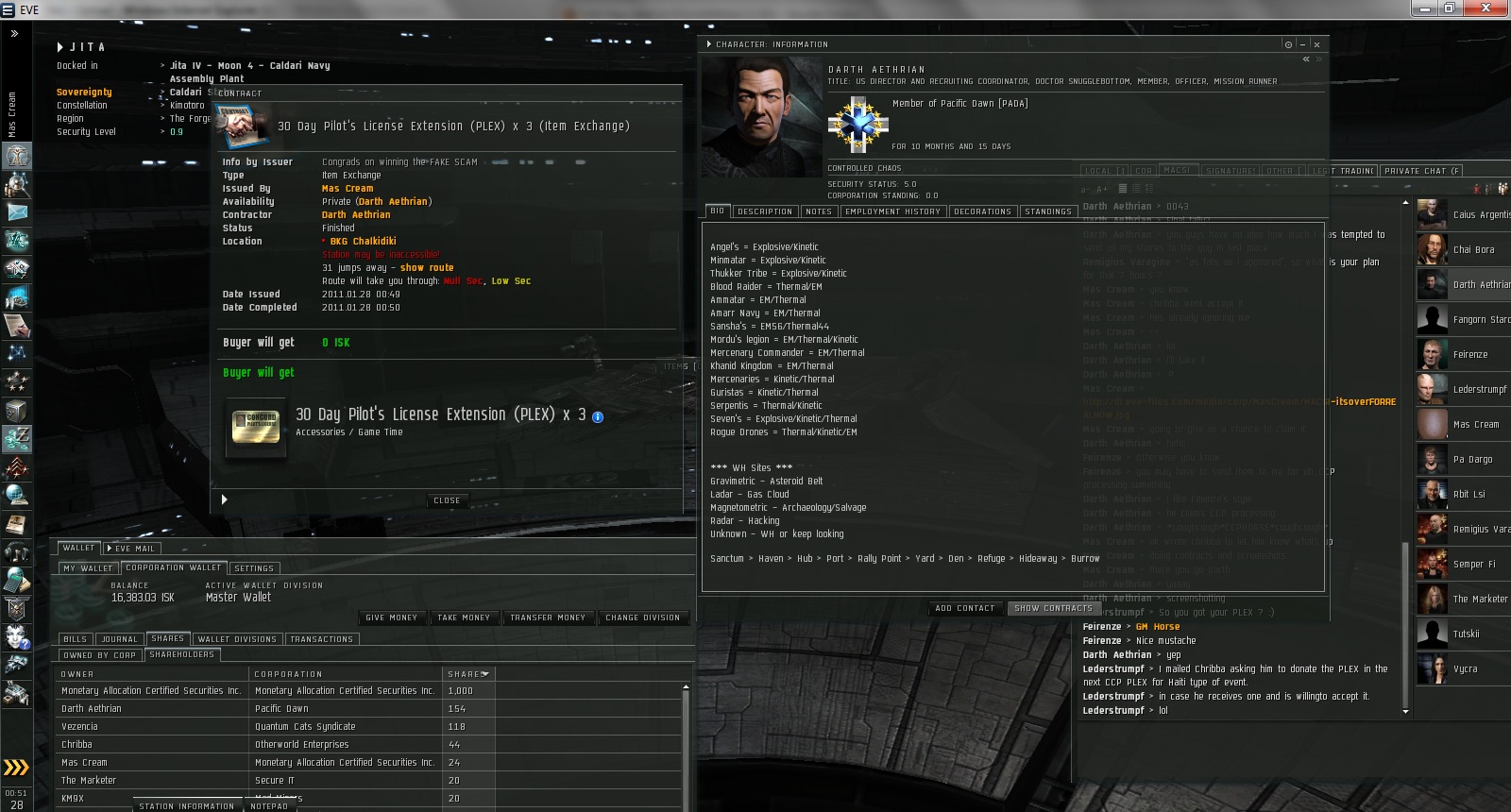Image resolution: width=1511 pixels, height=812 pixels.
Task: Open the Employment History tab
Action: [x=892, y=211]
